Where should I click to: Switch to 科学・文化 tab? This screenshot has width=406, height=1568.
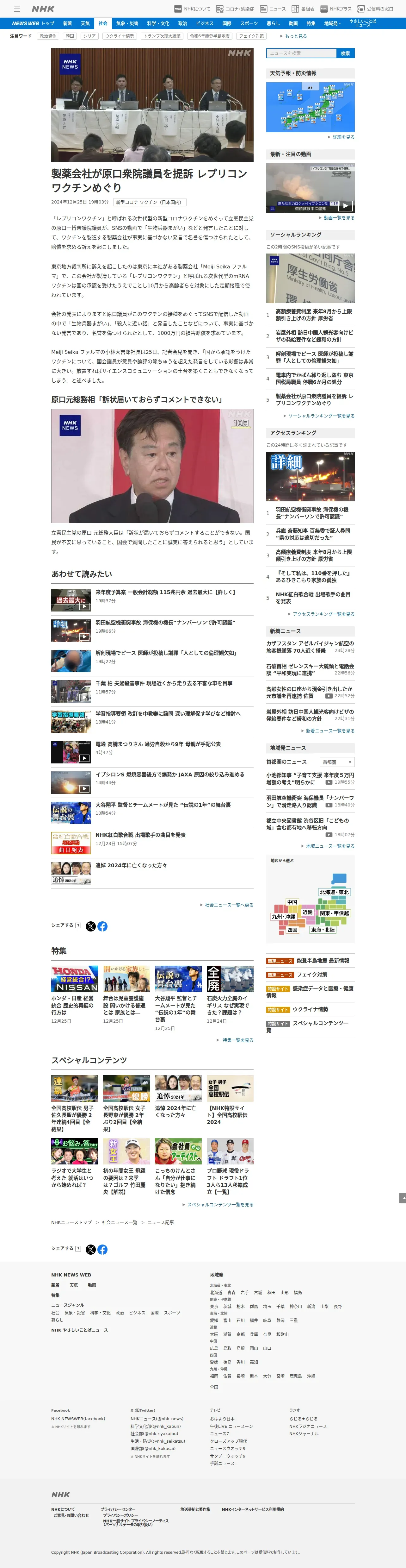tap(158, 23)
